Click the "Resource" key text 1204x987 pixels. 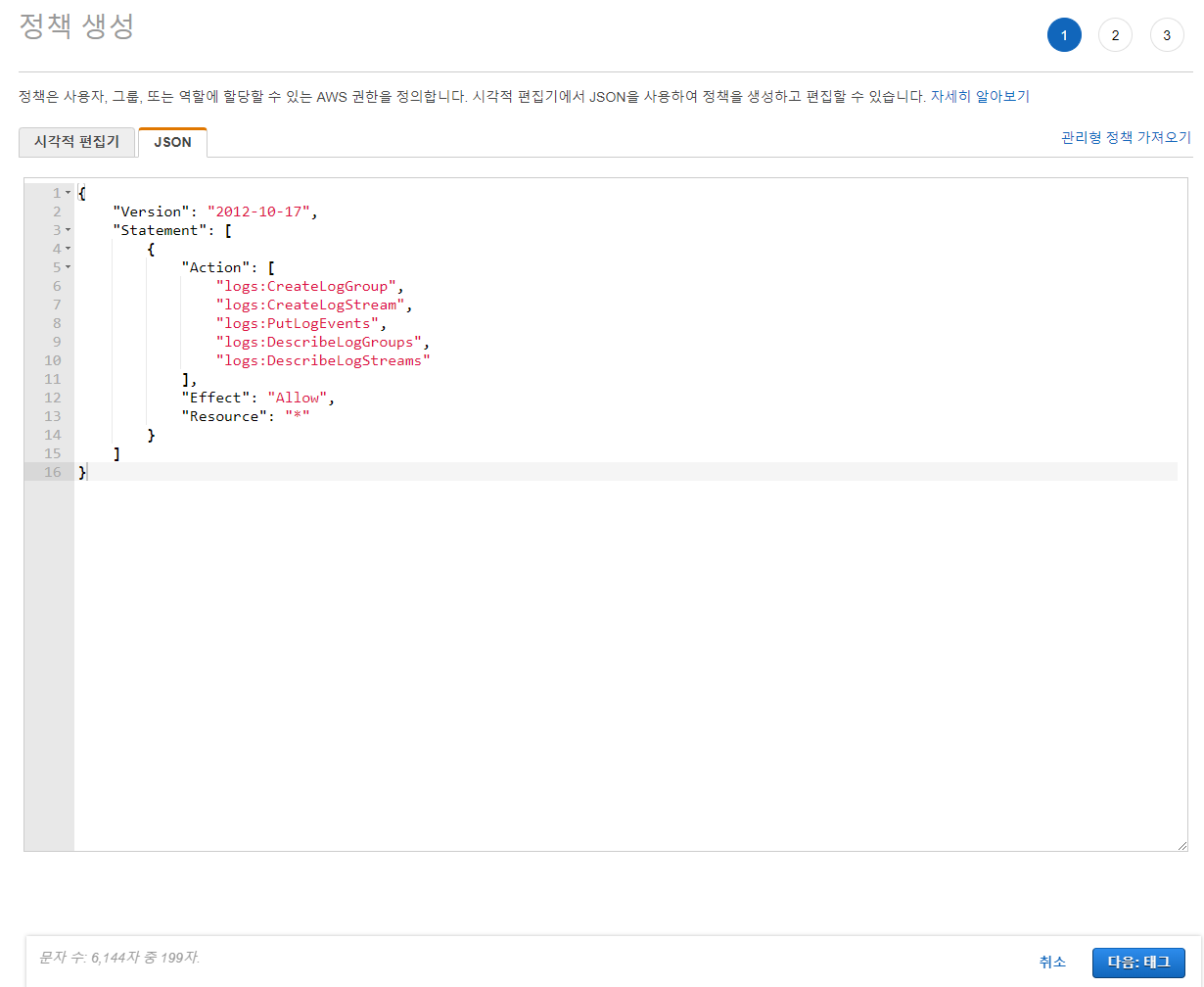pos(224,416)
